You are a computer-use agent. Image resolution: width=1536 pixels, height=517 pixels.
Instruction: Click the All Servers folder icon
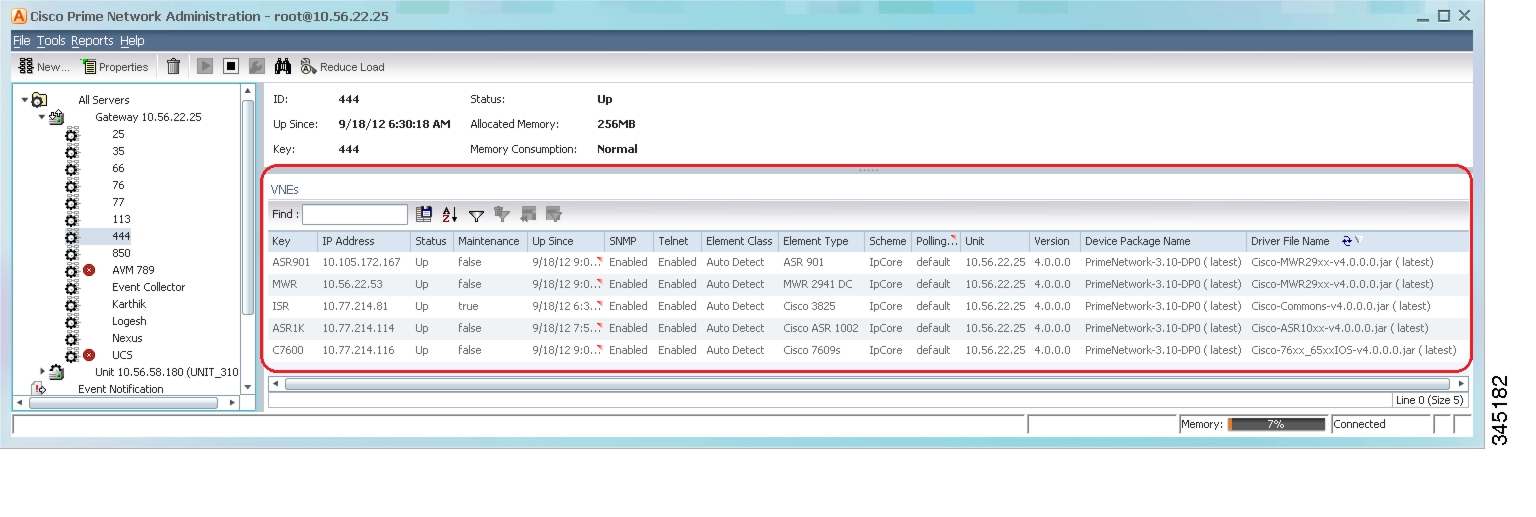(x=38, y=100)
